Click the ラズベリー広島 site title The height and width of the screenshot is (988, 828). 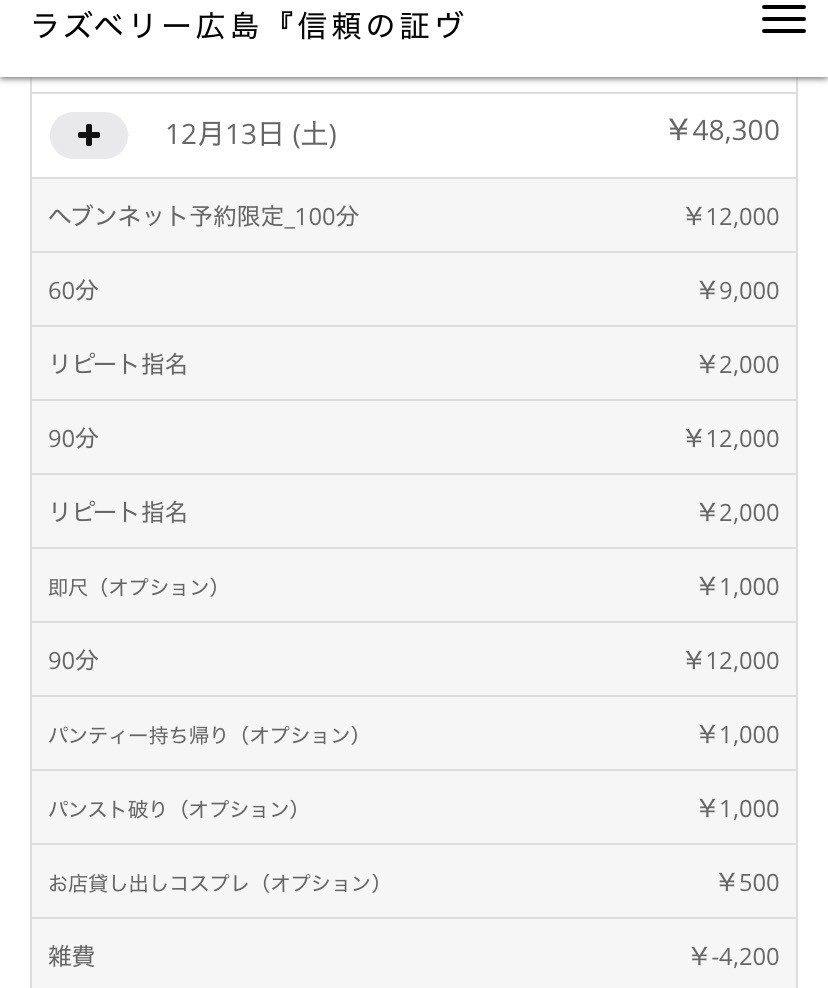(248, 27)
